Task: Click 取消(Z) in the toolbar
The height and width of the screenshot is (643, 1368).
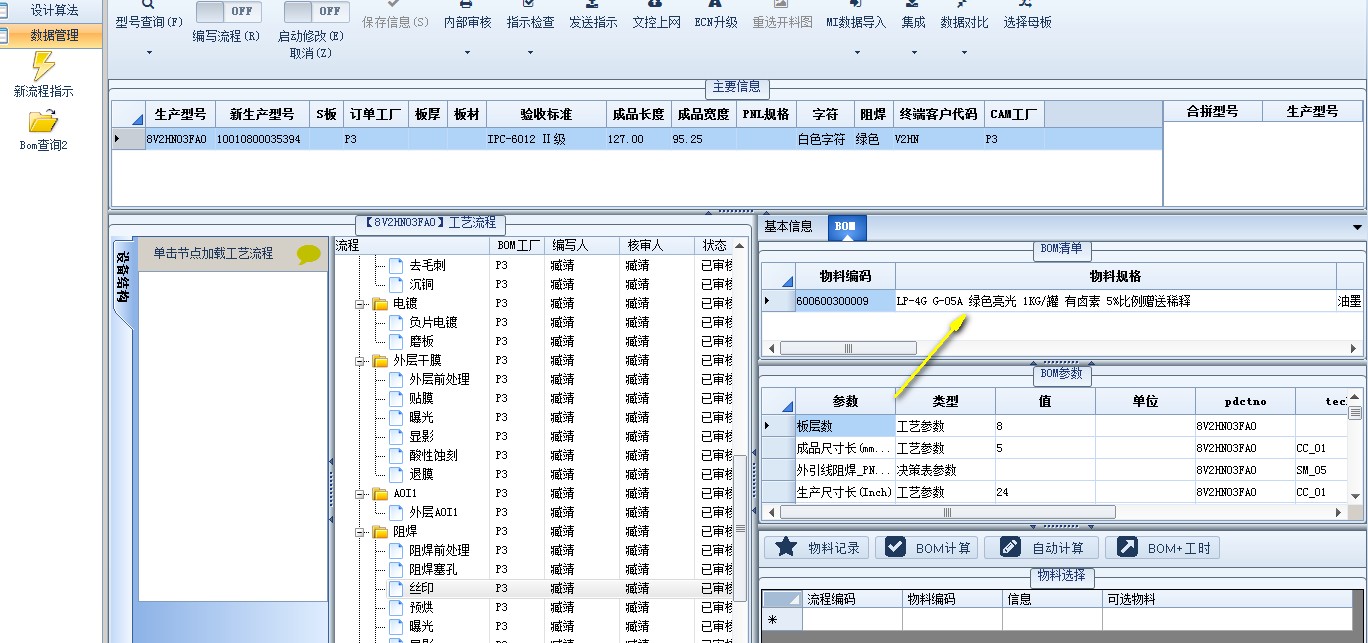Action: 311,53
